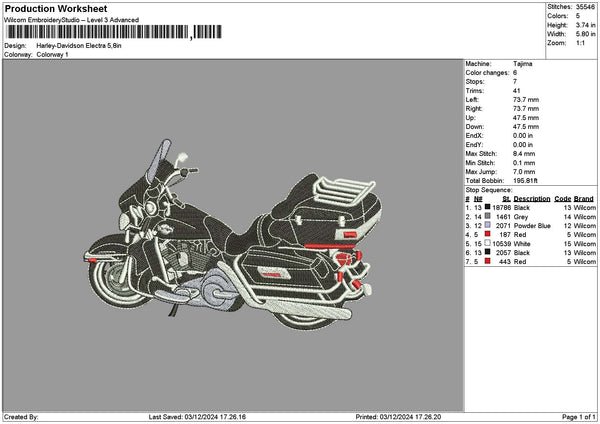Click the powder blue swatch in stop 3
The width and height of the screenshot is (600, 424).
[487, 225]
